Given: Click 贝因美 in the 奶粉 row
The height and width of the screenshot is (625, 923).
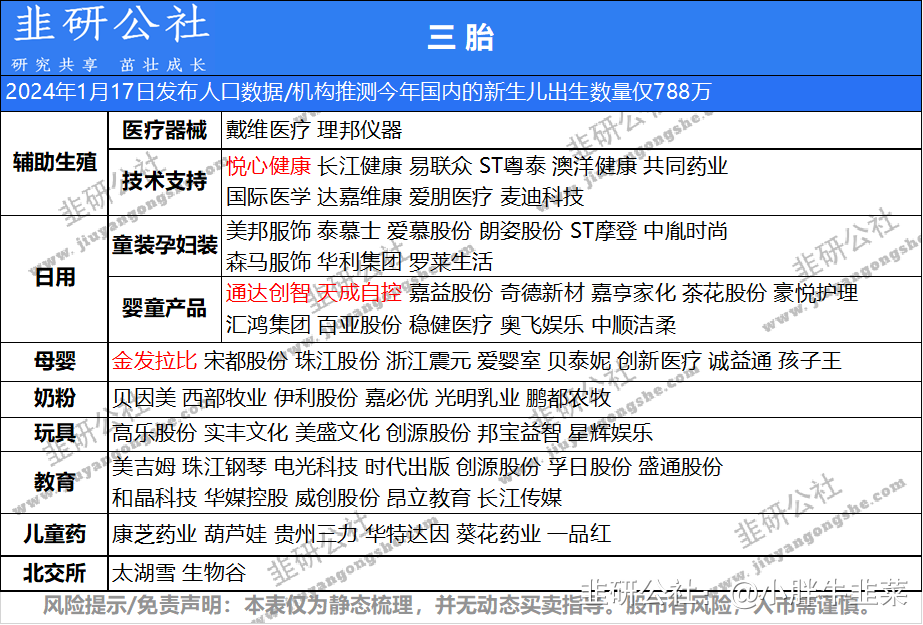Looking at the screenshot, I should click(x=144, y=397).
